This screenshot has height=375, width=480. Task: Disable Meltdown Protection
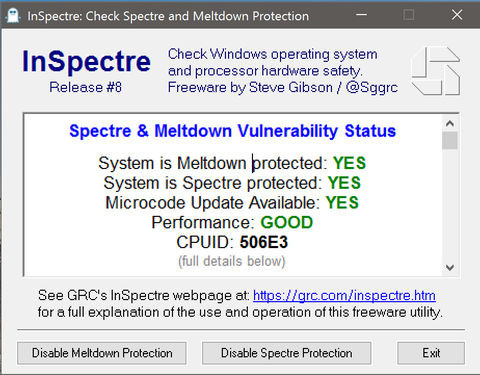[102, 353]
